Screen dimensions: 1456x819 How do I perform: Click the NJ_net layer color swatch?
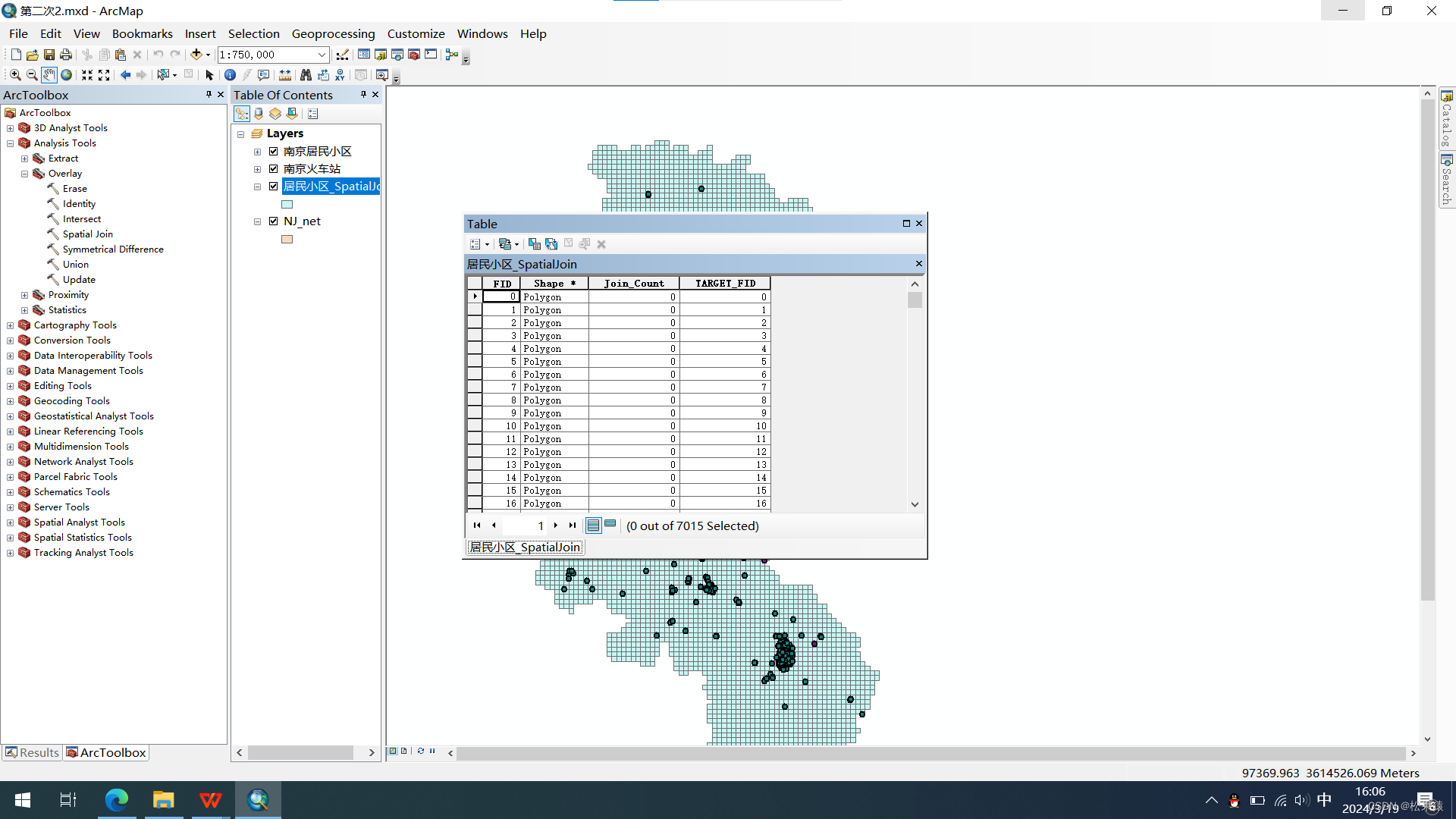point(287,240)
